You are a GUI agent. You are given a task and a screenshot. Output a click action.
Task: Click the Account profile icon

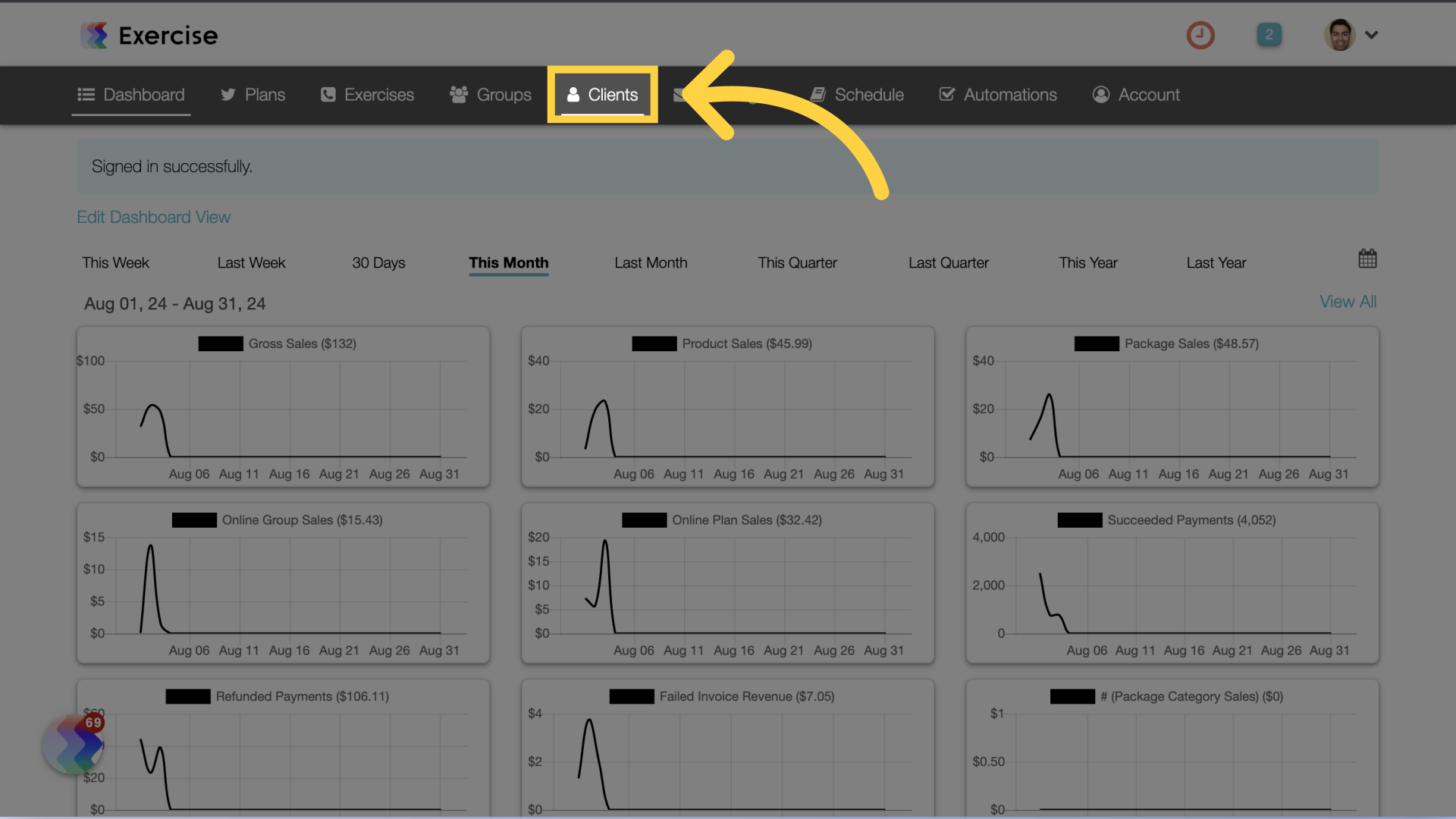(1340, 33)
